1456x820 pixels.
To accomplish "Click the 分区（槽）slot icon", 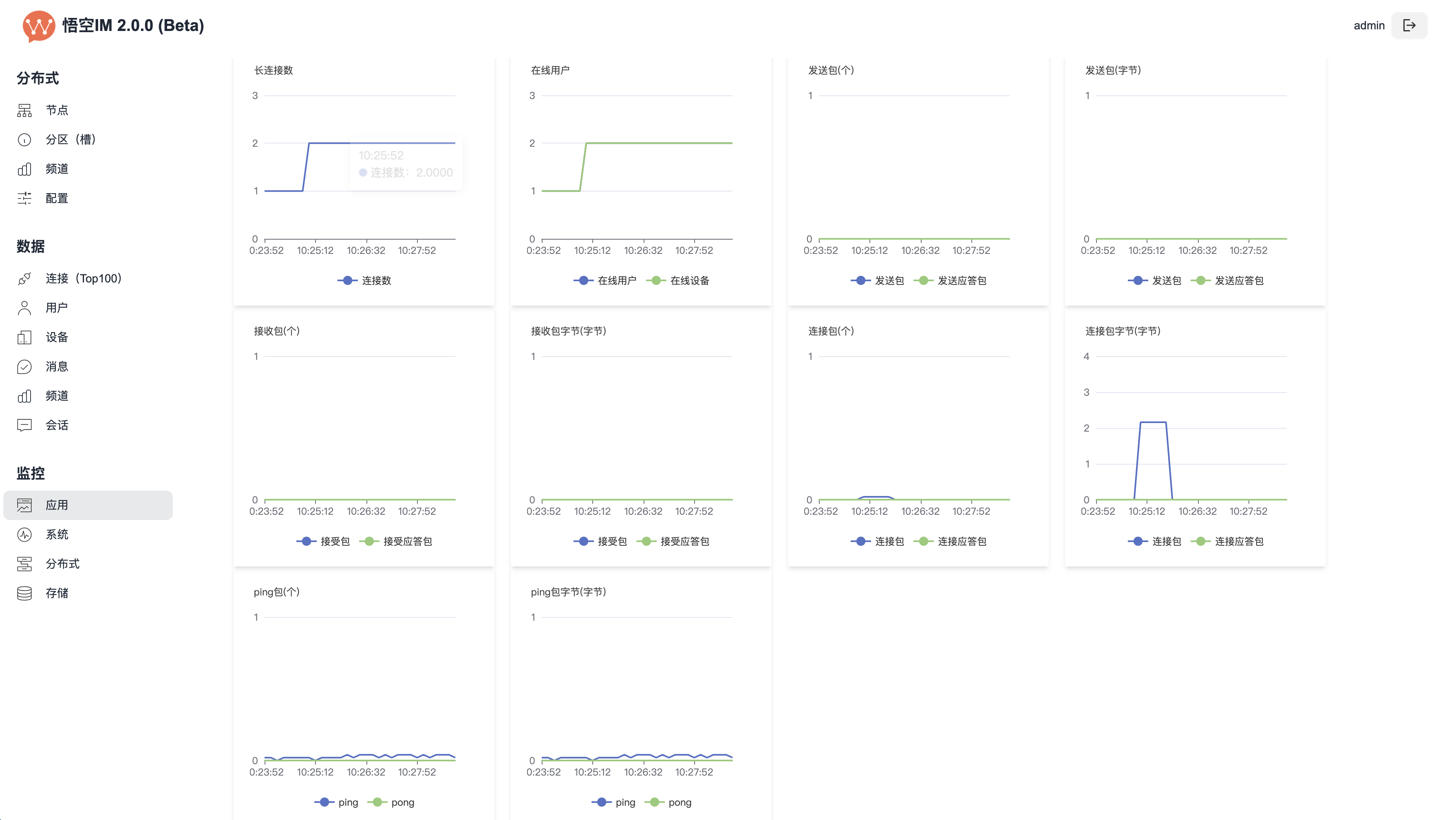I will pos(24,139).
